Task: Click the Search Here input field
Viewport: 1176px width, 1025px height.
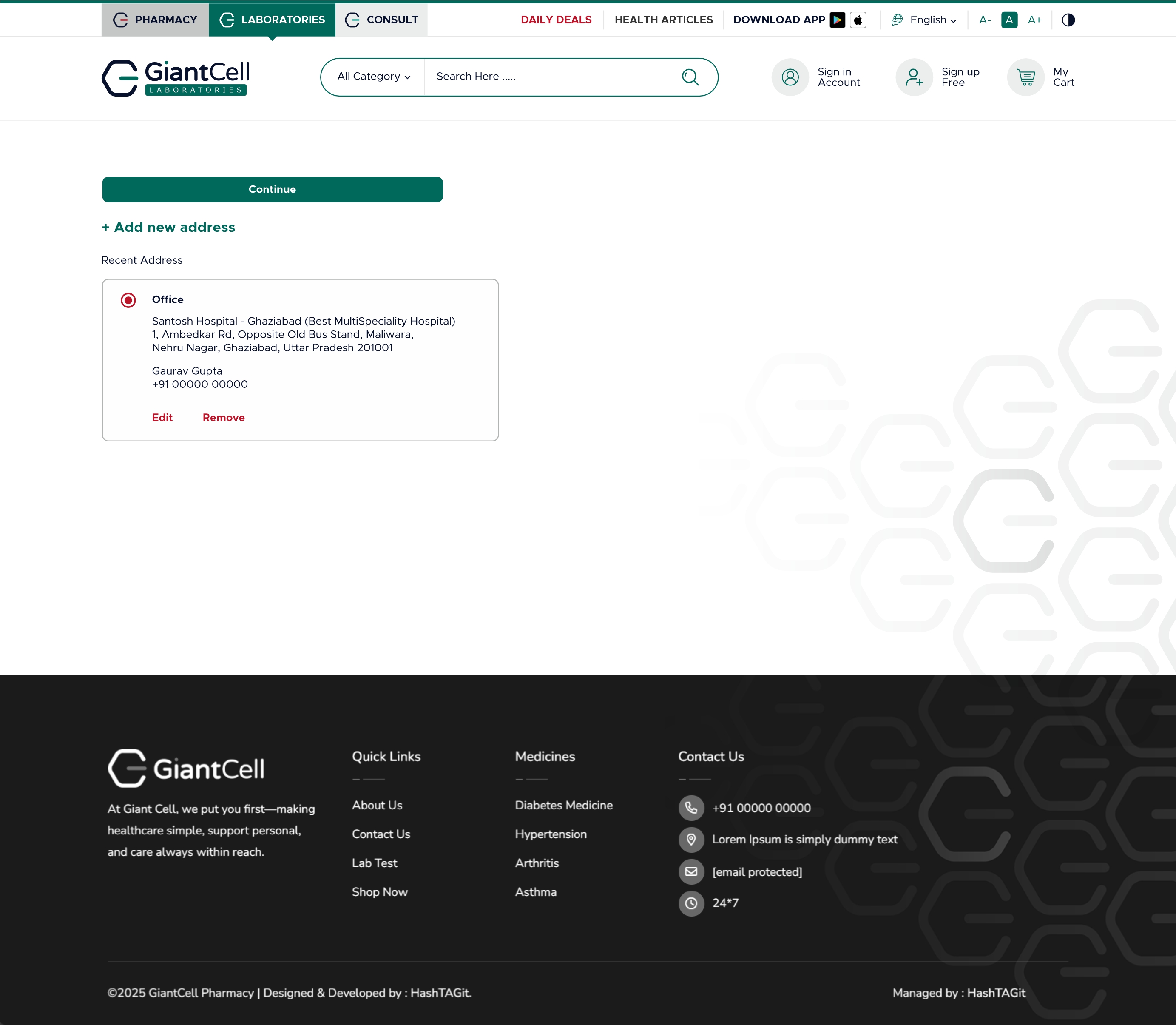Action: point(549,77)
